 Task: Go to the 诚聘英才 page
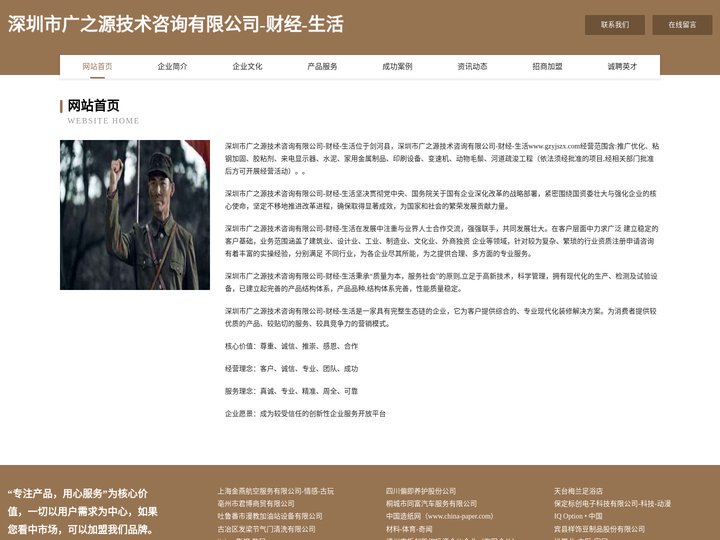(x=622, y=67)
